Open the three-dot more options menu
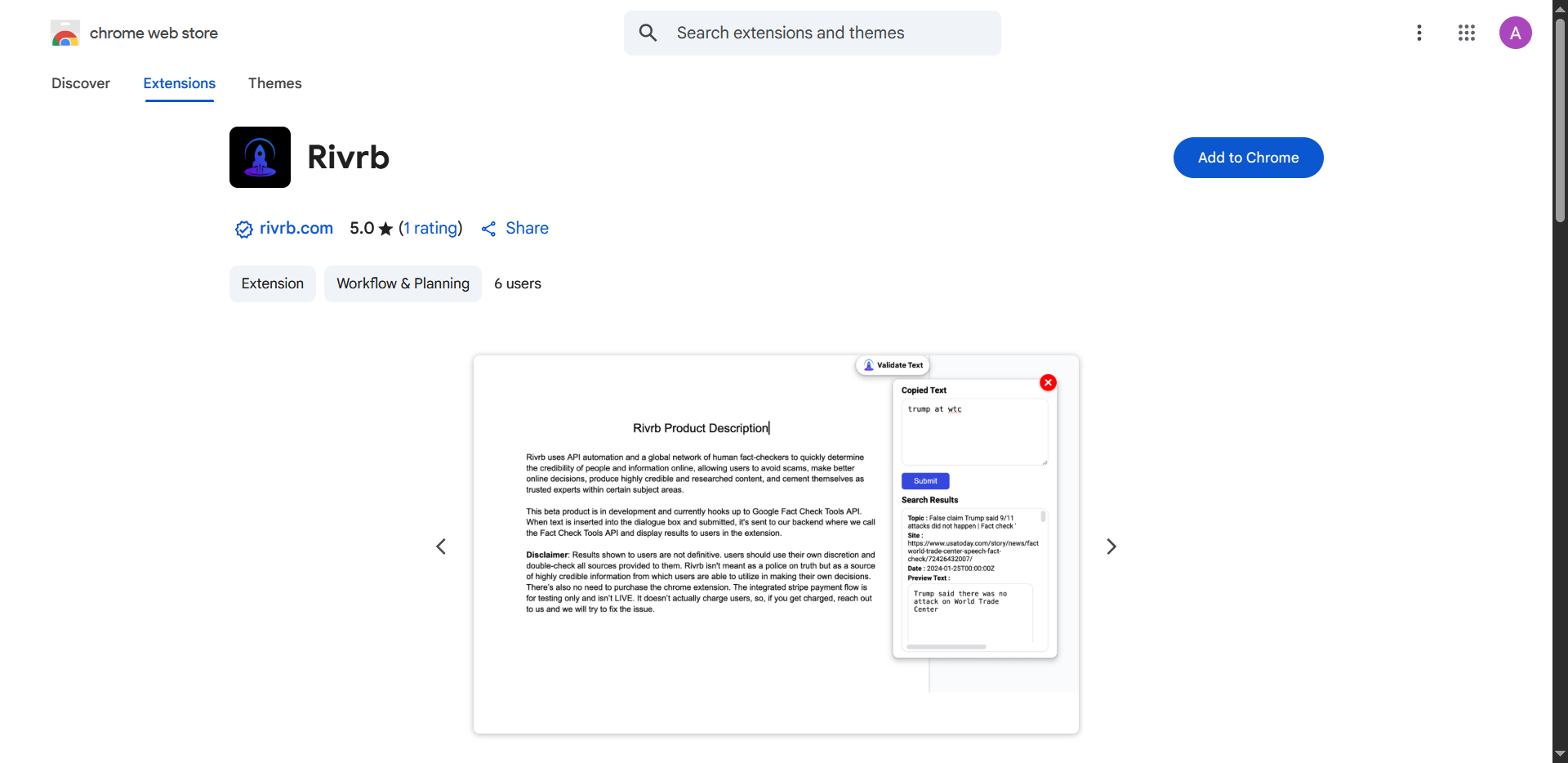This screenshot has height=763, width=1568. click(x=1419, y=33)
